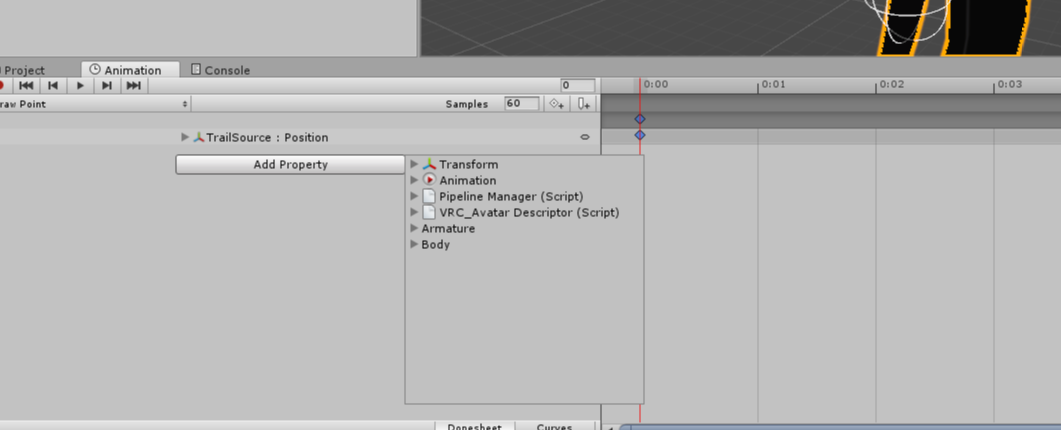The height and width of the screenshot is (430, 1061).
Task: Play the animation clip
Action: click(81, 85)
